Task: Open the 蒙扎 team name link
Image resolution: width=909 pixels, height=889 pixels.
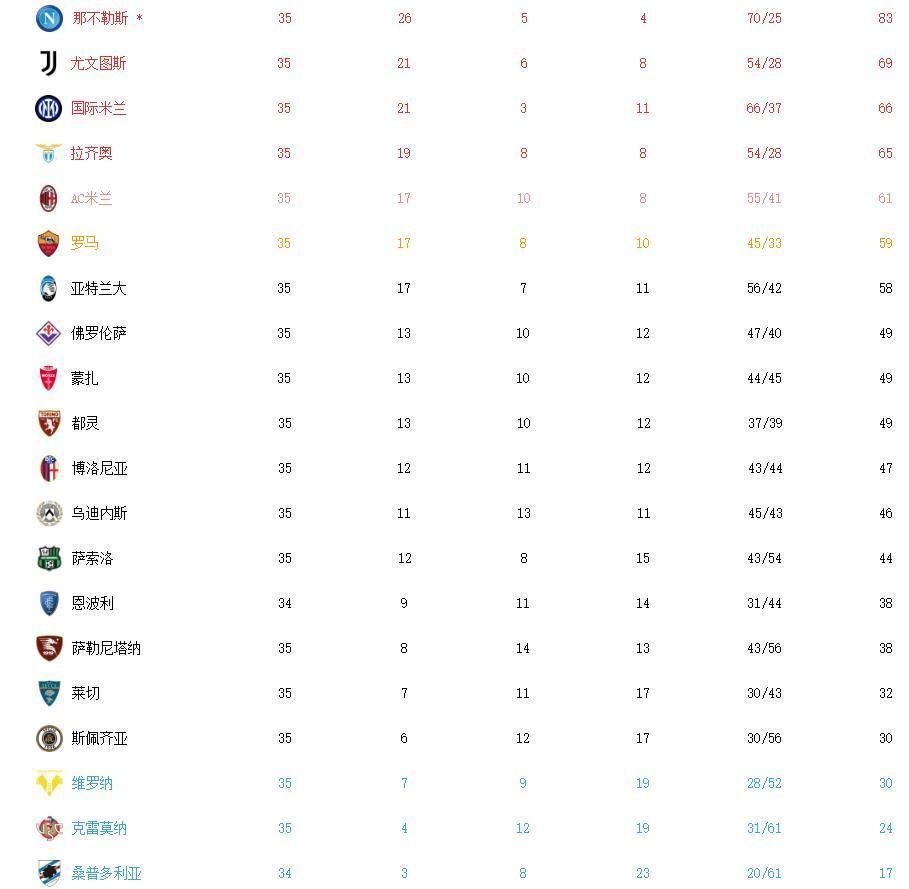Action: tap(85, 378)
